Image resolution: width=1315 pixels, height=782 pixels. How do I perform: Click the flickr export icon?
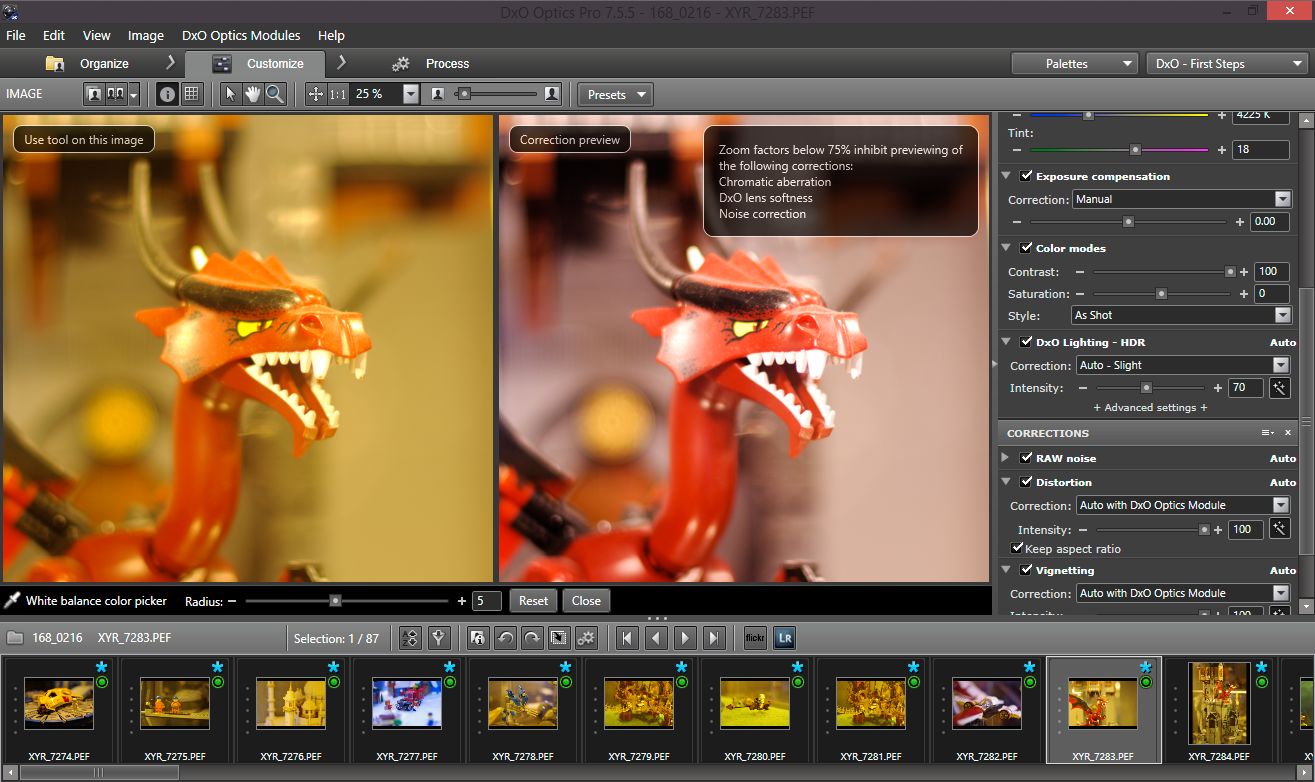pyautogui.click(x=755, y=638)
